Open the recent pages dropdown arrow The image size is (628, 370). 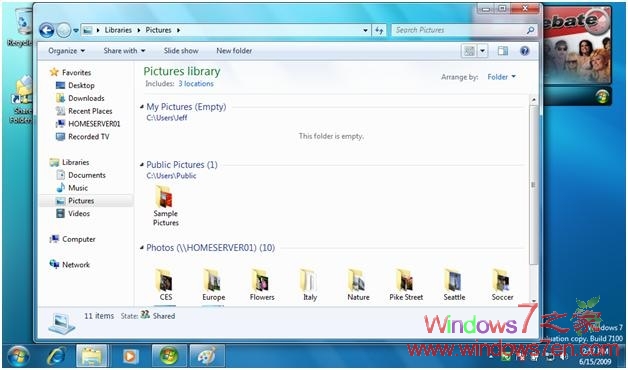coord(76,30)
